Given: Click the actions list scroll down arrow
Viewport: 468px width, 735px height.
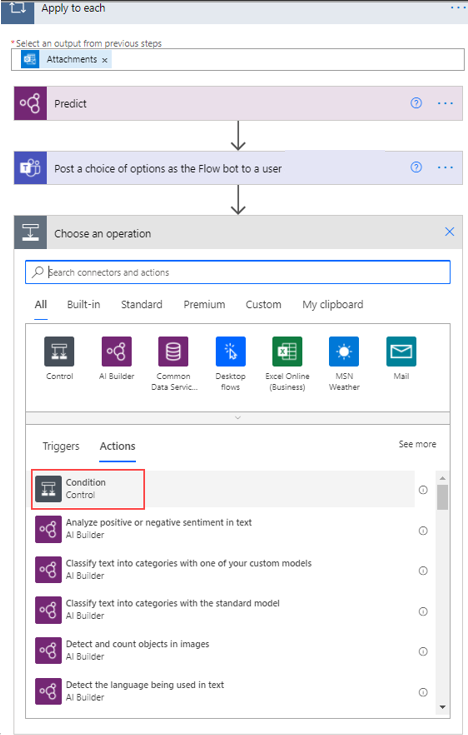Looking at the screenshot, I should (x=442, y=707).
